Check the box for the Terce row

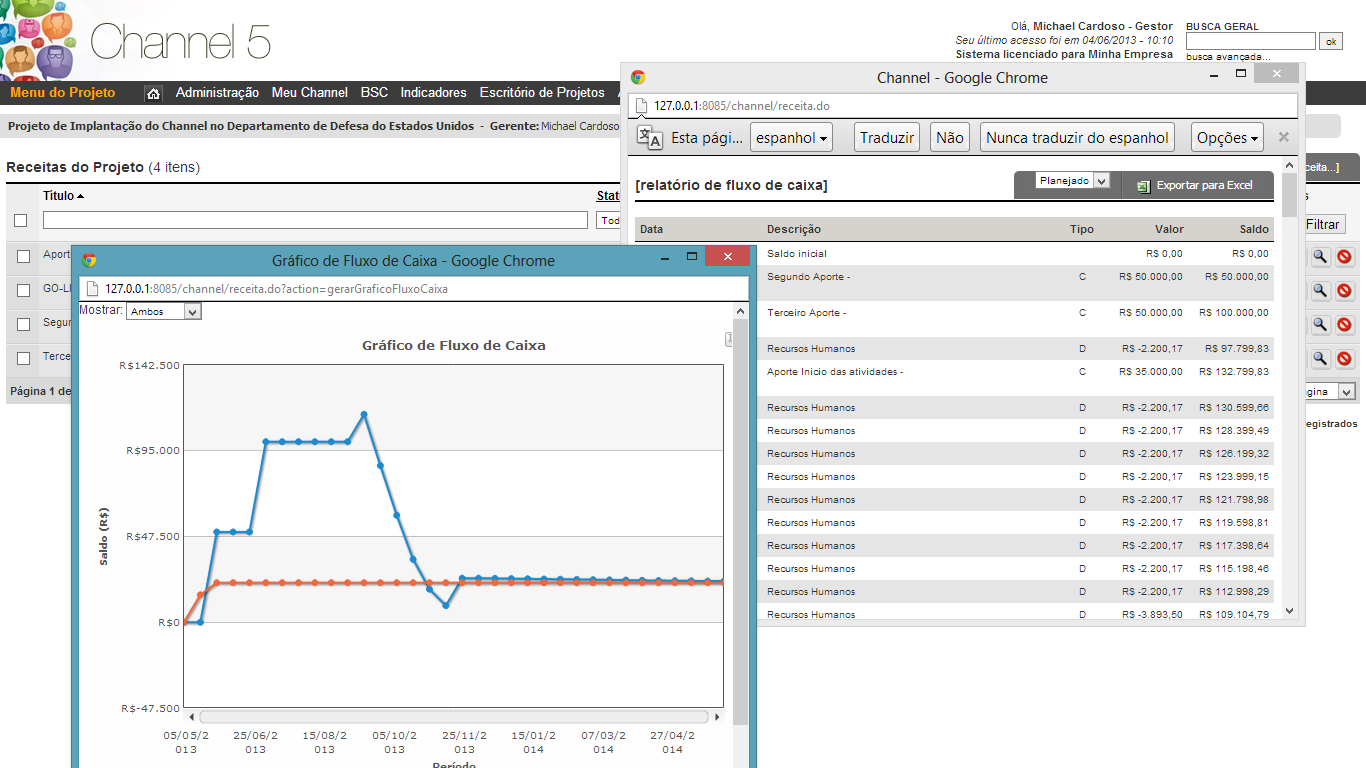point(23,358)
